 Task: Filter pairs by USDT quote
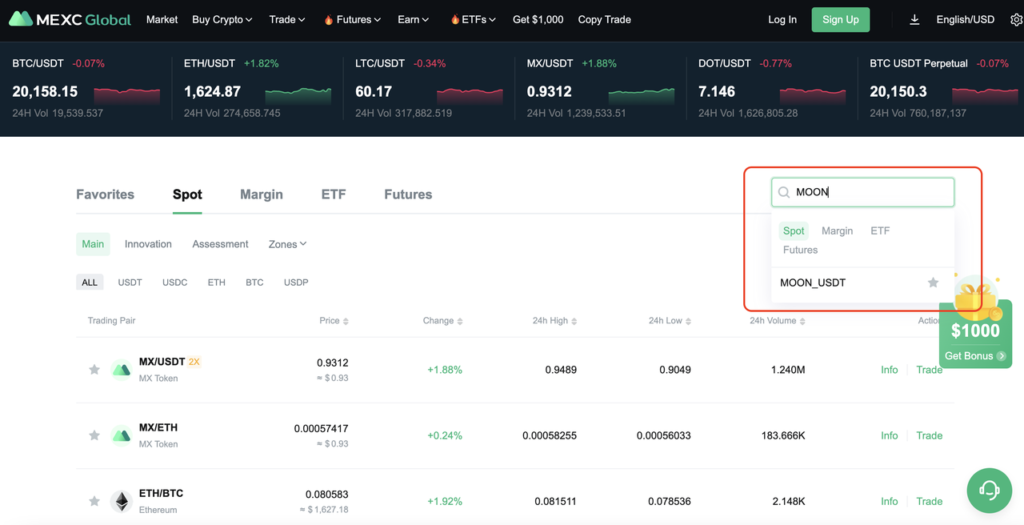point(130,283)
